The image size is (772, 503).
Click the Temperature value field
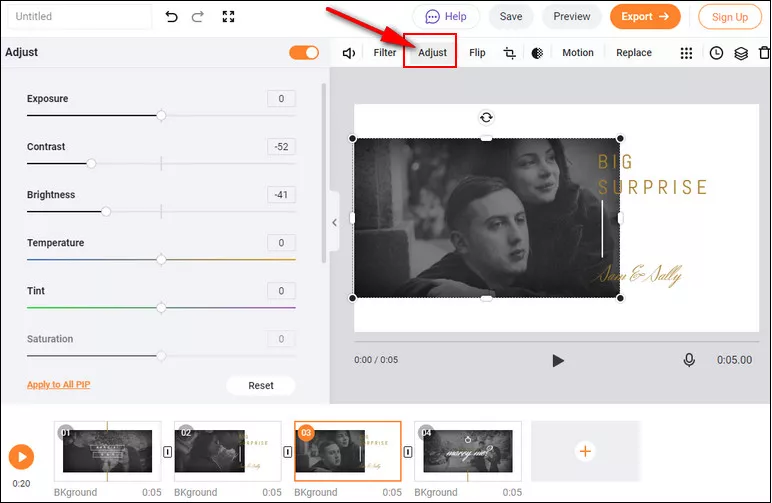(281, 243)
